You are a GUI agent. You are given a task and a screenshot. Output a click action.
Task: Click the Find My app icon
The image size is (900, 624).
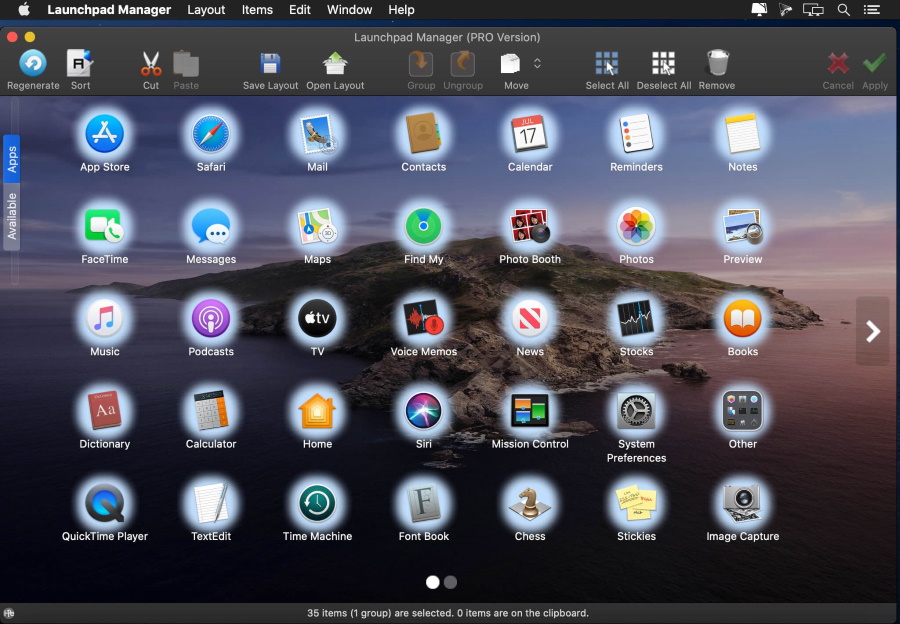click(424, 226)
